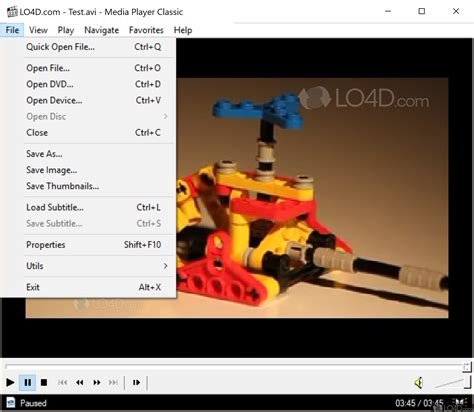Click the frame-step button
Image resolution: width=474 pixels, height=412 pixels.
[136, 382]
